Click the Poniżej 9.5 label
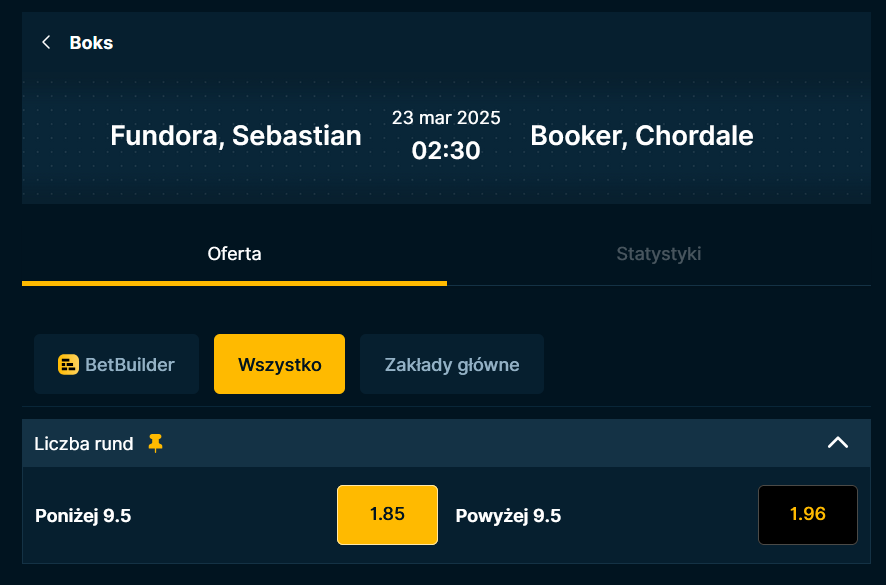The height and width of the screenshot is (585, 886). coord(83,516)
